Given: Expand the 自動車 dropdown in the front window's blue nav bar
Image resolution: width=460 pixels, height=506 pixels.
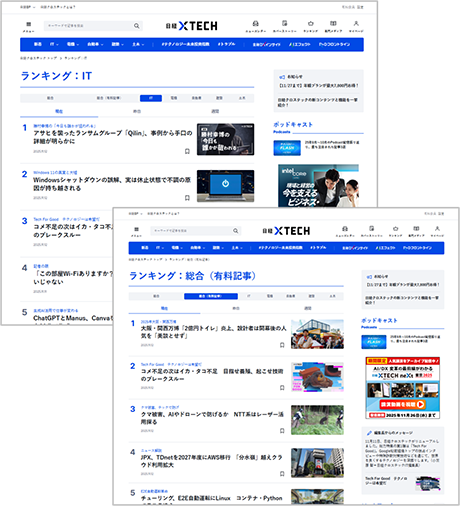Looking at the screenshot, I should pos(198,248).
